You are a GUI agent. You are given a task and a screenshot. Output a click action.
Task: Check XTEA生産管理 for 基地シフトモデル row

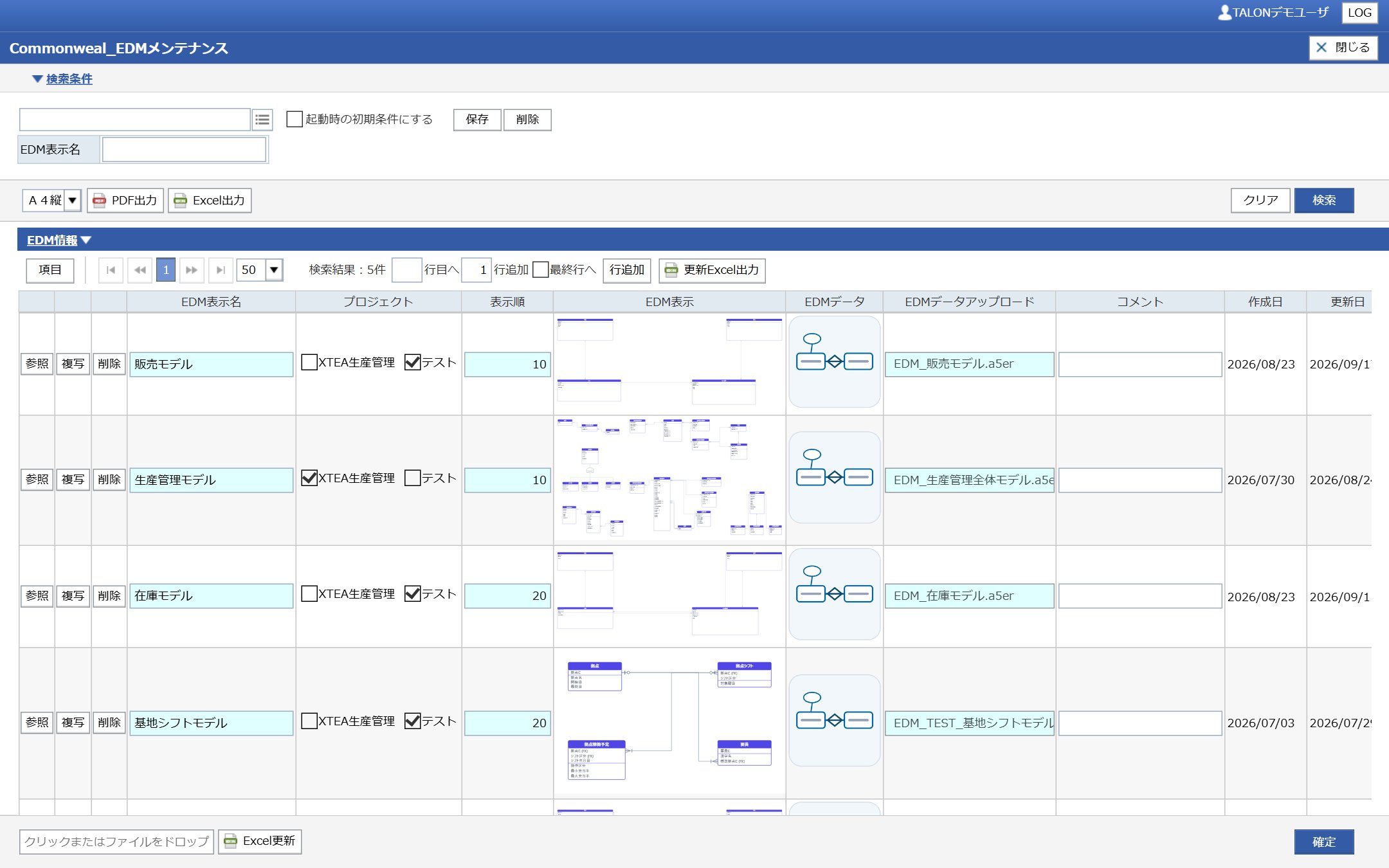click(x=309, y=721)
